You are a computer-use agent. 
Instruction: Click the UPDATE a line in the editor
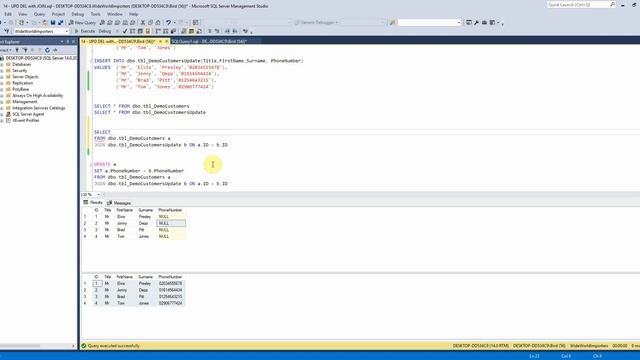click(x=105, y=164)
